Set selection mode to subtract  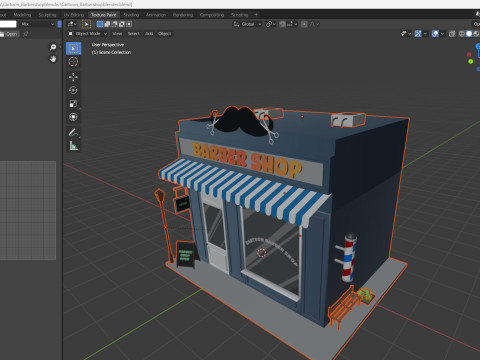114,24
